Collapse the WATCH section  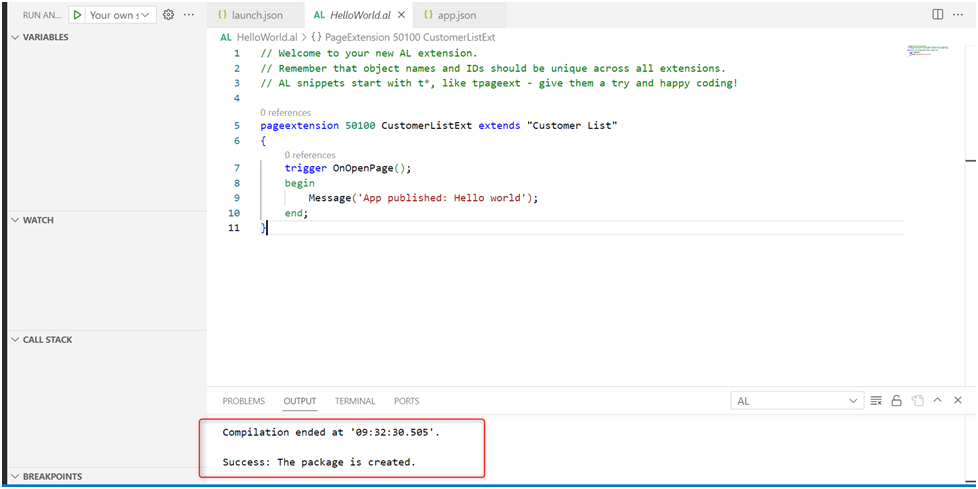[x=14, y=220]
